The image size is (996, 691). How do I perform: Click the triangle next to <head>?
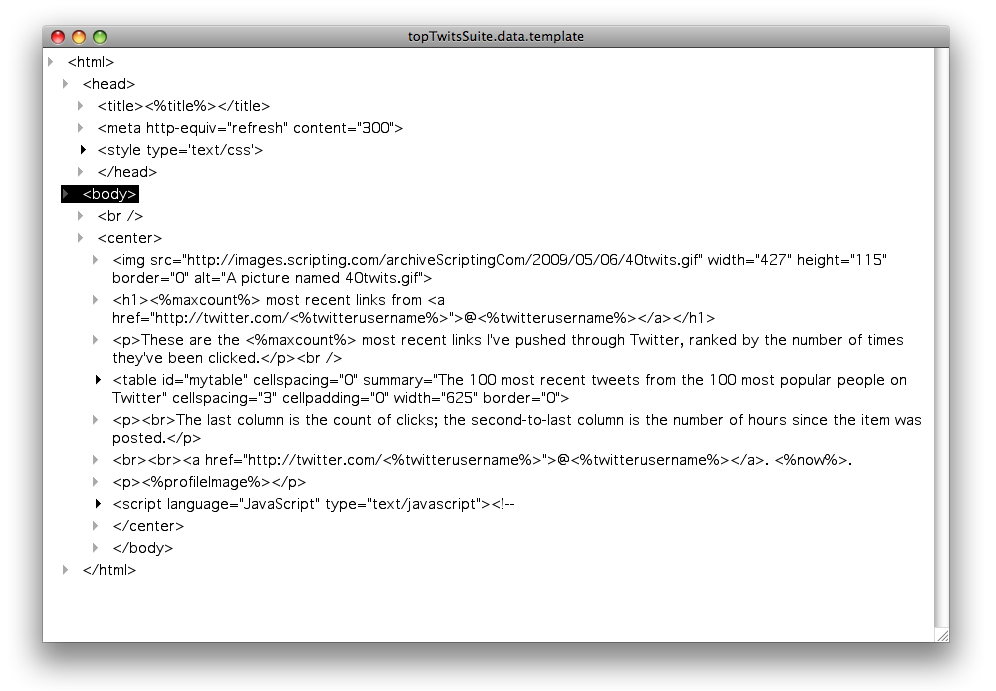pos(65,84)
